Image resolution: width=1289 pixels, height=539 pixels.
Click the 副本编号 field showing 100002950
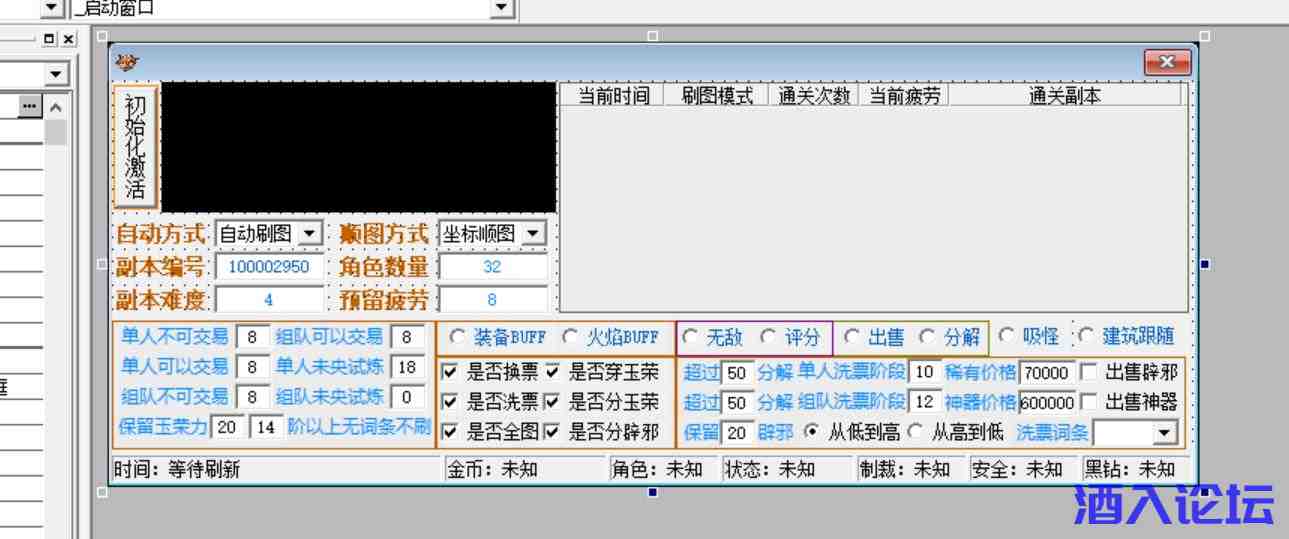268,267
